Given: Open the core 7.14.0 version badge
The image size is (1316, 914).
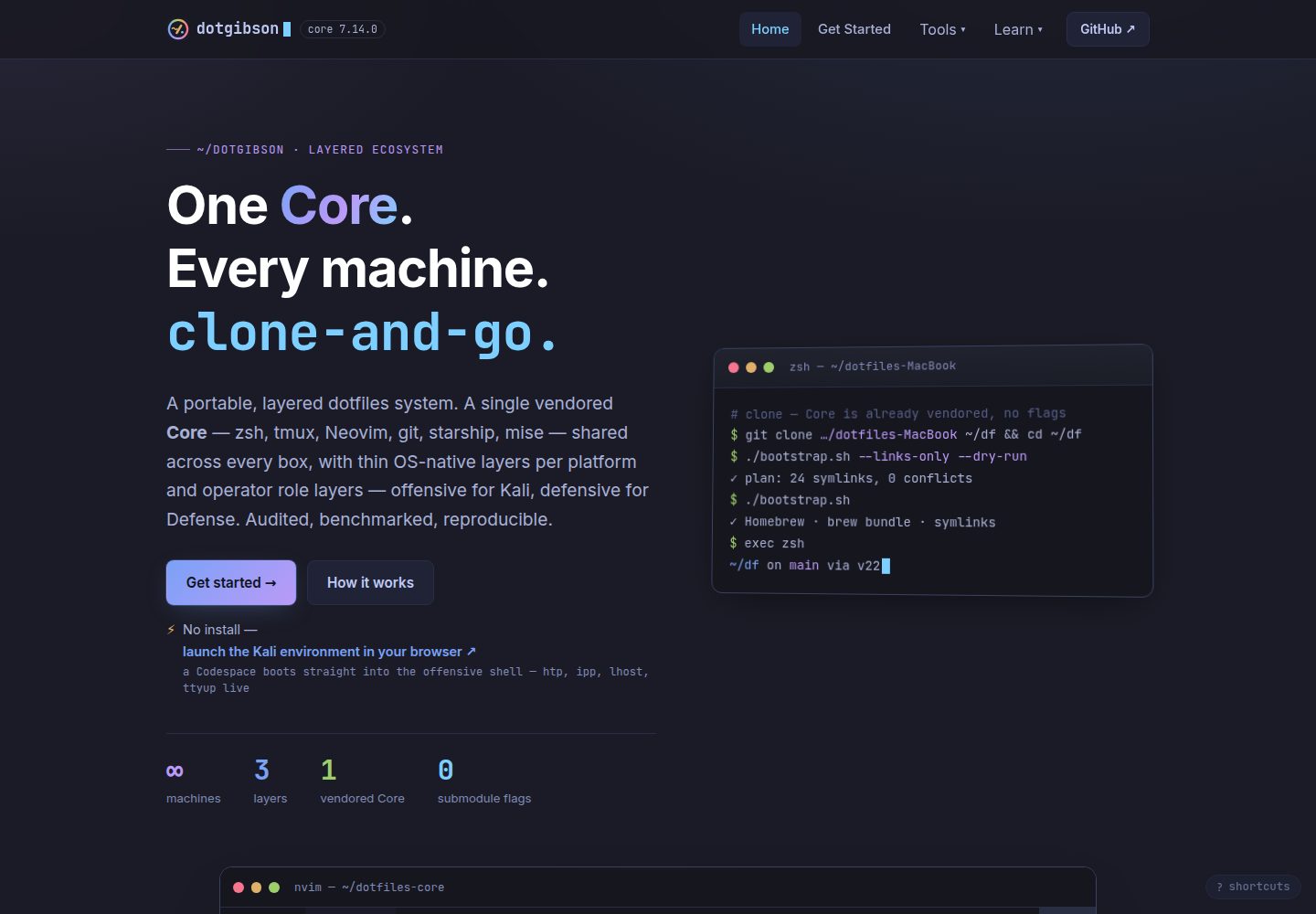Looking at the screenshot, I should tap(343, 29).
